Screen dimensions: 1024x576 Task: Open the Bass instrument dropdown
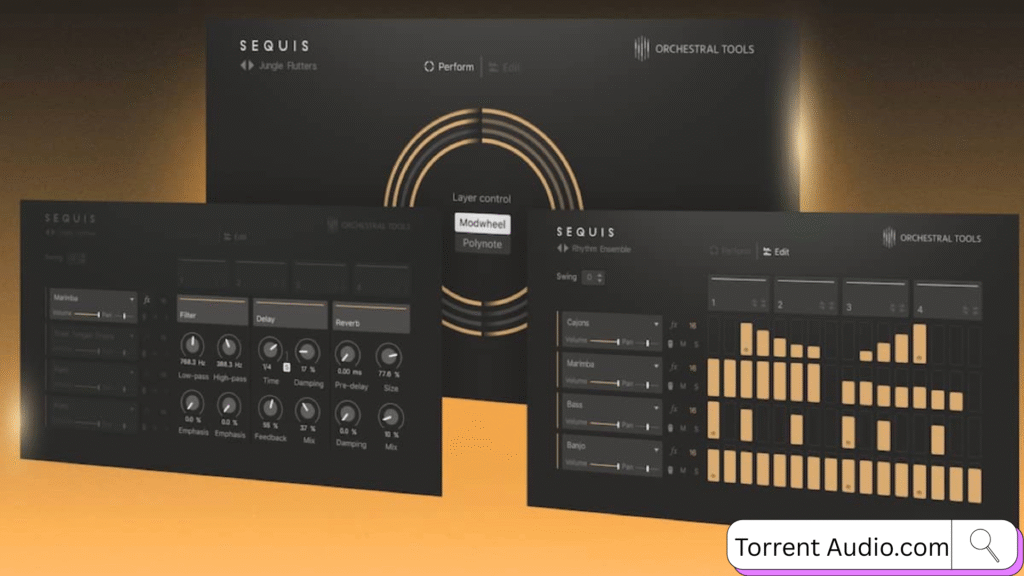pos(656,408)
